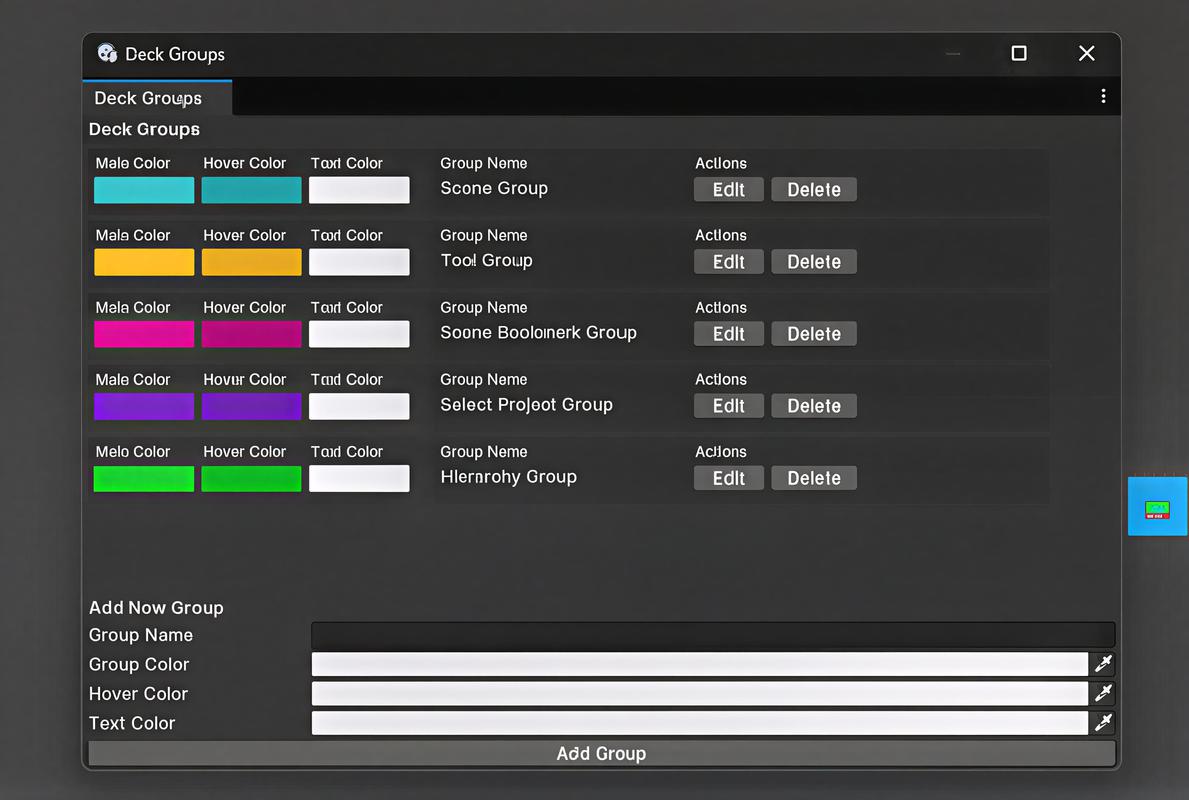Select the purple Hover Color swatch
Viewport: 1189px width, 800px height.
point(251,404)
